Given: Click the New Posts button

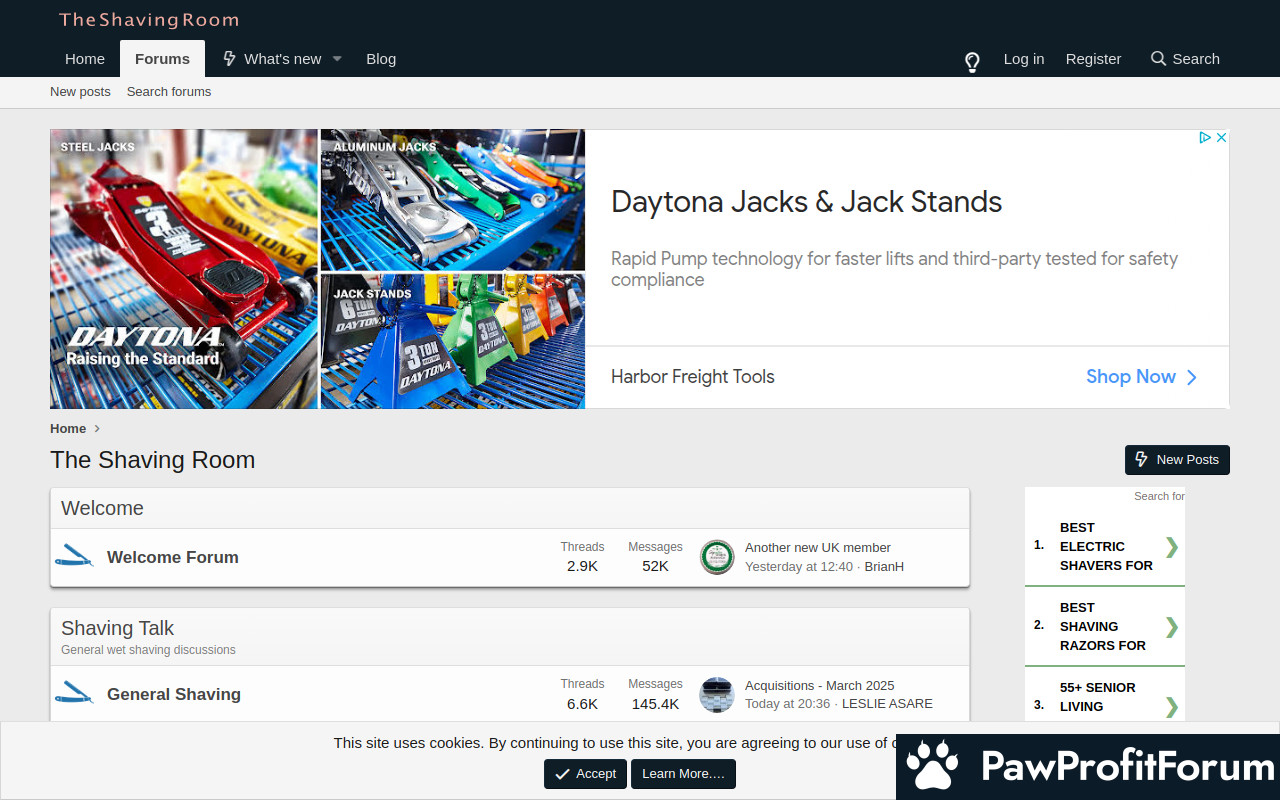Looking at the screenshot, I should click(1177, 460).
